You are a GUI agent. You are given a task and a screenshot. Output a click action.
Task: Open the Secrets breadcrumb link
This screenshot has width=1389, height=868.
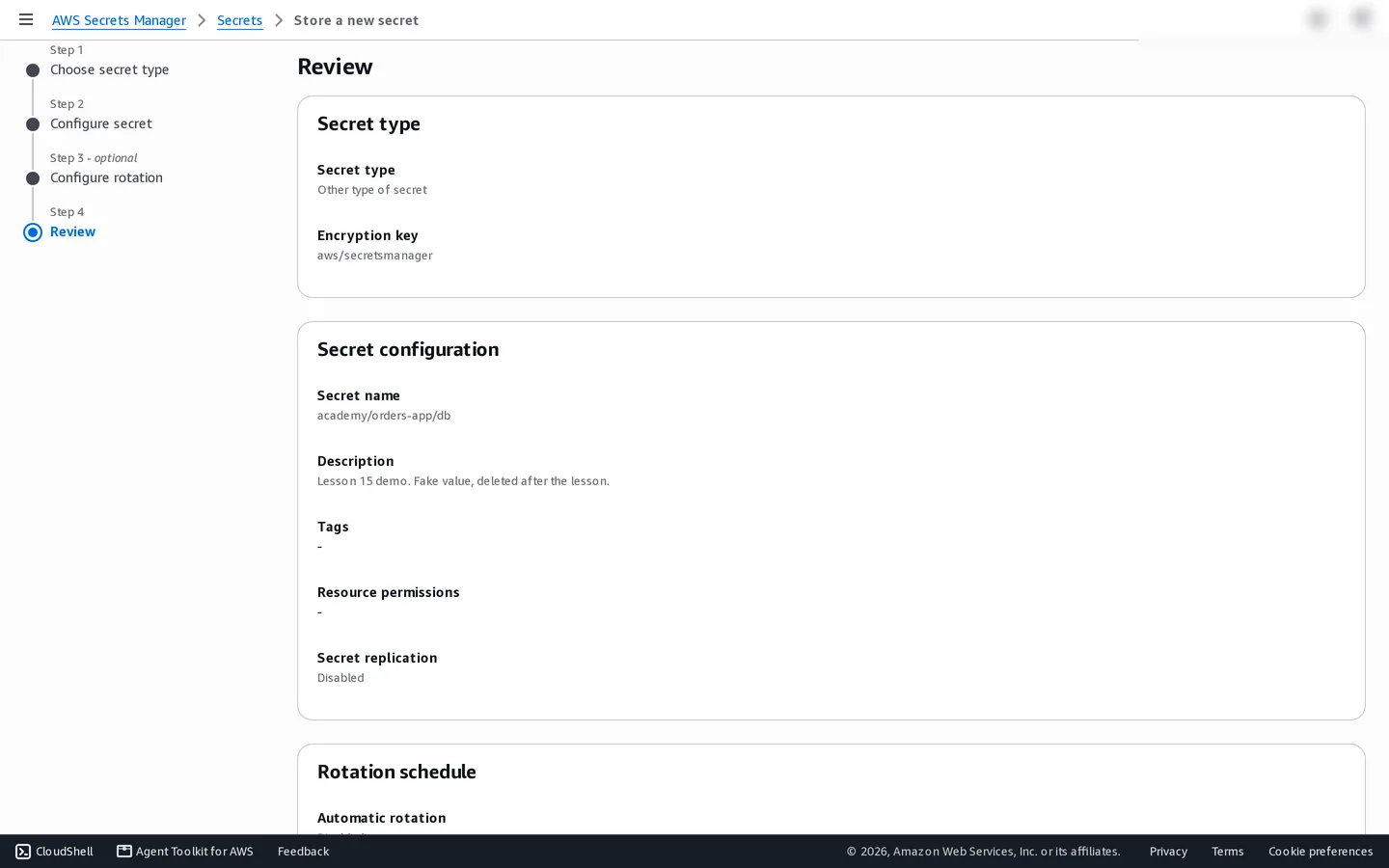coord(239,20)
